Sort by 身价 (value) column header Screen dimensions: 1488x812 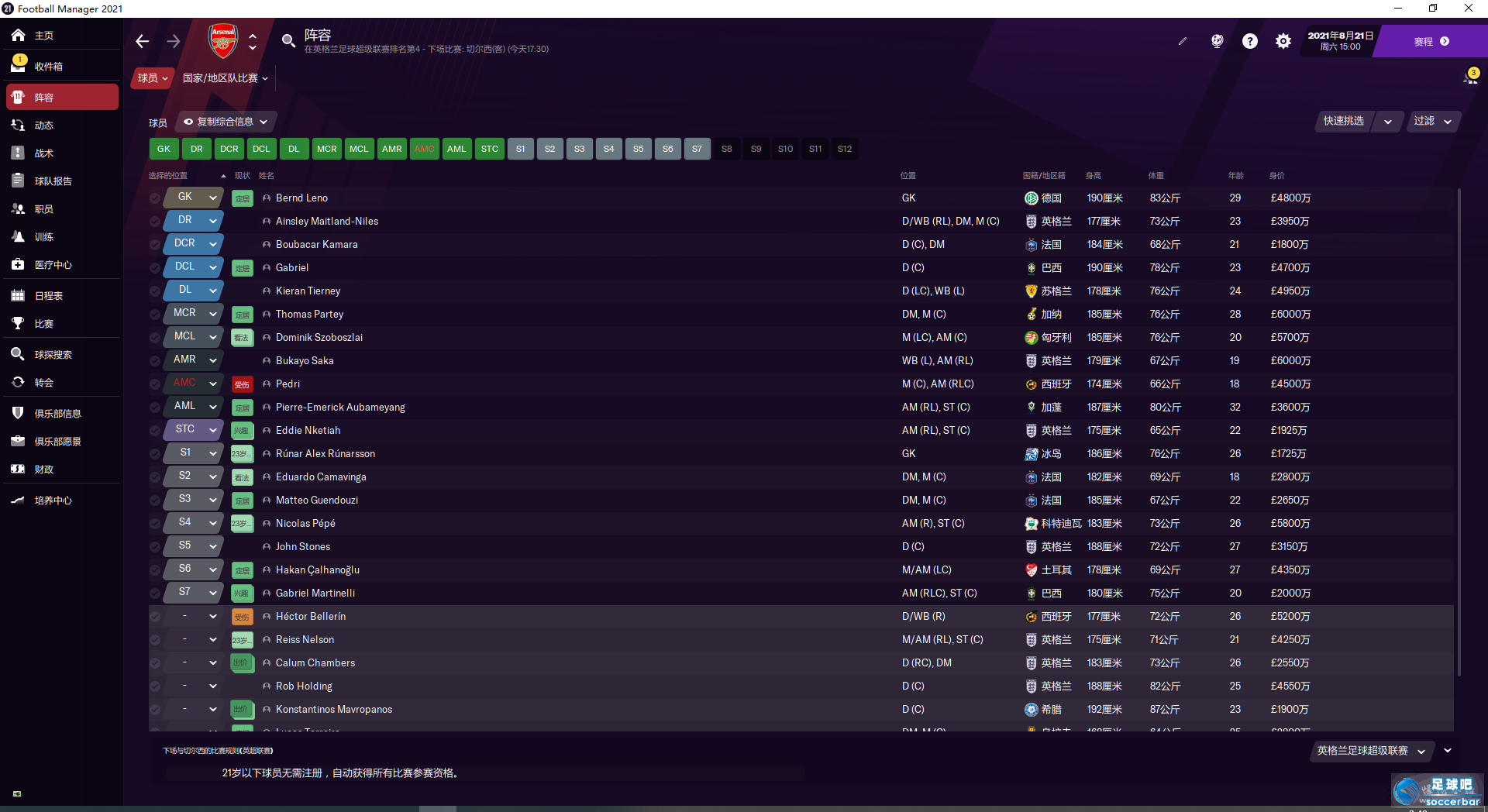click(1277, 176)
